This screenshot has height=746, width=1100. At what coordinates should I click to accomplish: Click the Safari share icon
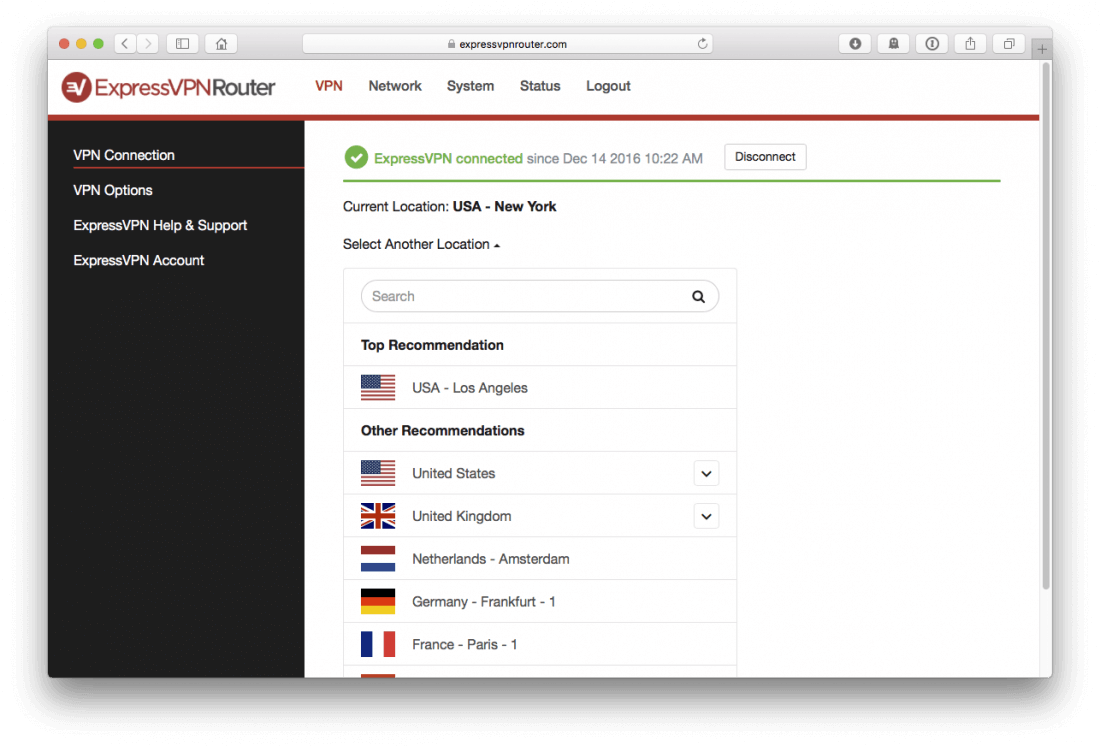[970, 44]
